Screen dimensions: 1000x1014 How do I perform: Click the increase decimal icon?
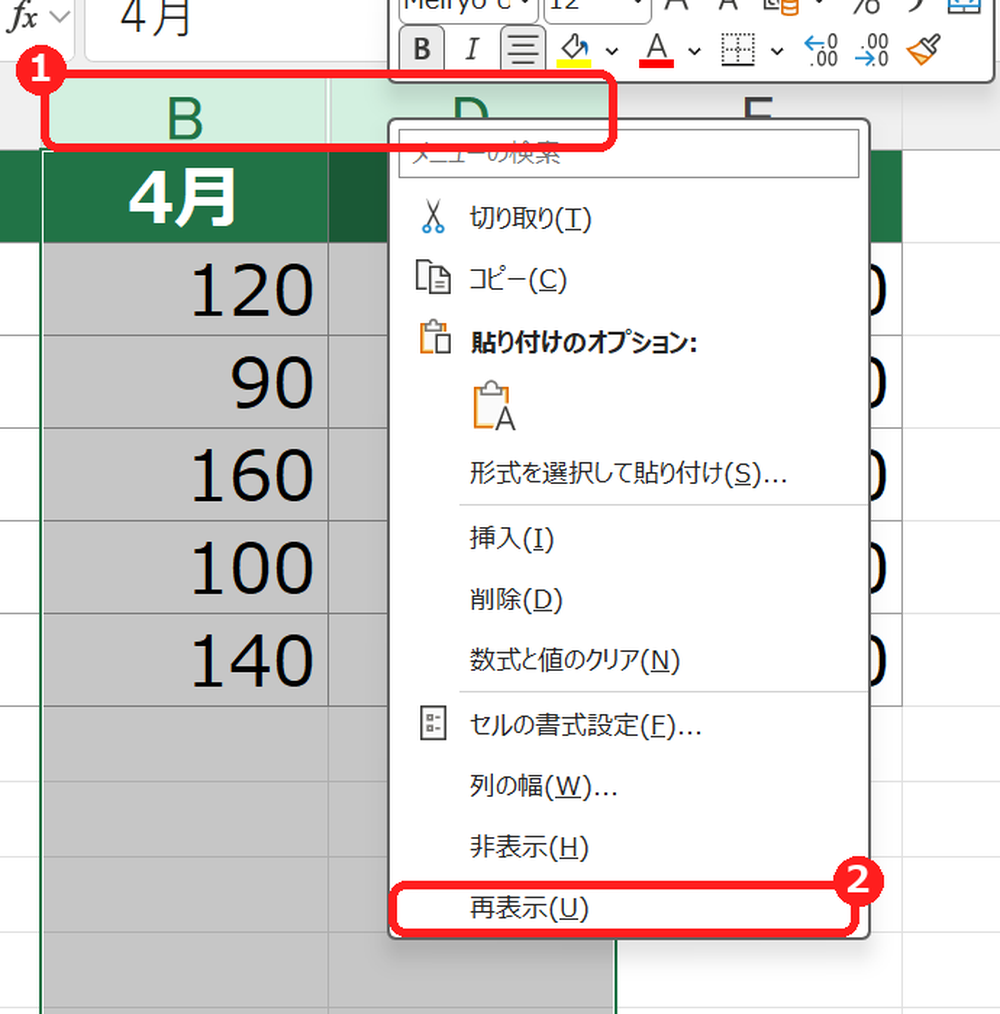pyautogui.click(x=821, y=50)
